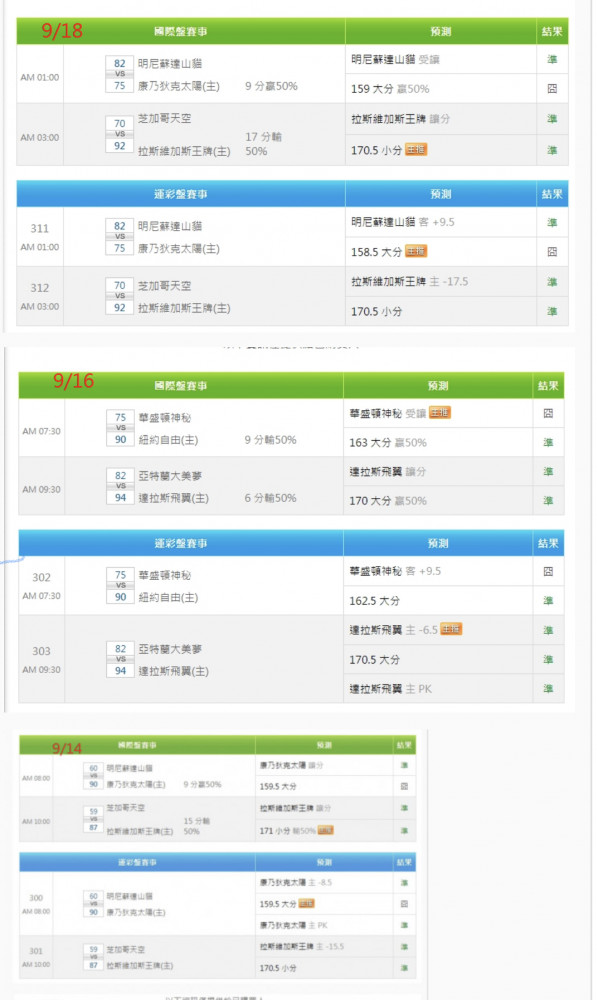This screenshot has height=1000, width=598.
Task: Click the 康乃狄克太陽 主 -8.5 prediction in game 300
Action: [296, 883]
